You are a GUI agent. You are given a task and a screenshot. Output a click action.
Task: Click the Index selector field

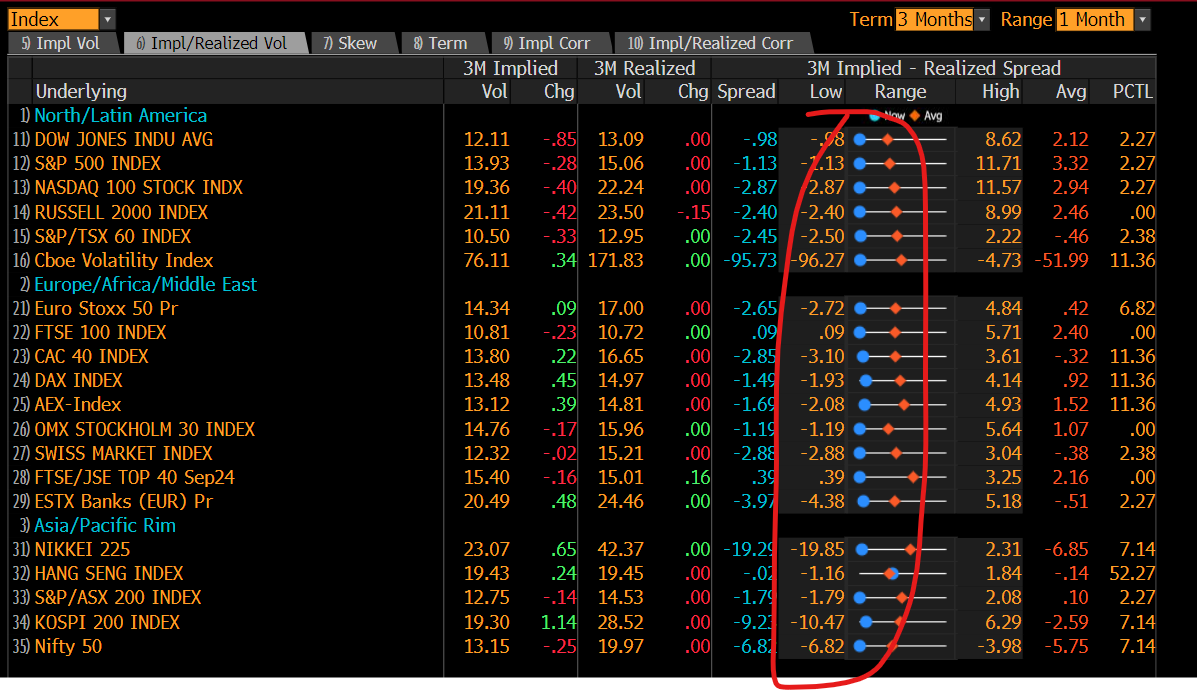[x=53, y=19]
